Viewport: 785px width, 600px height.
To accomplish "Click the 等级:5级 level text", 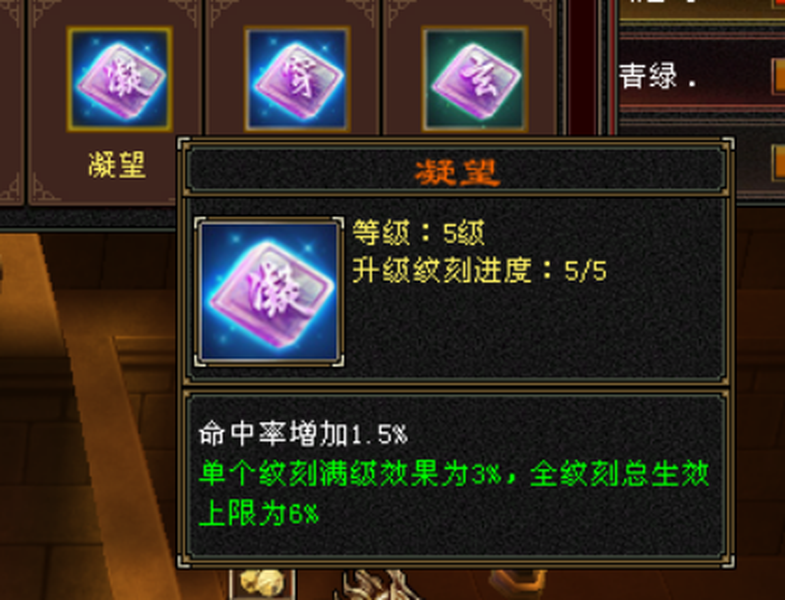I will [x=419, y=233].
